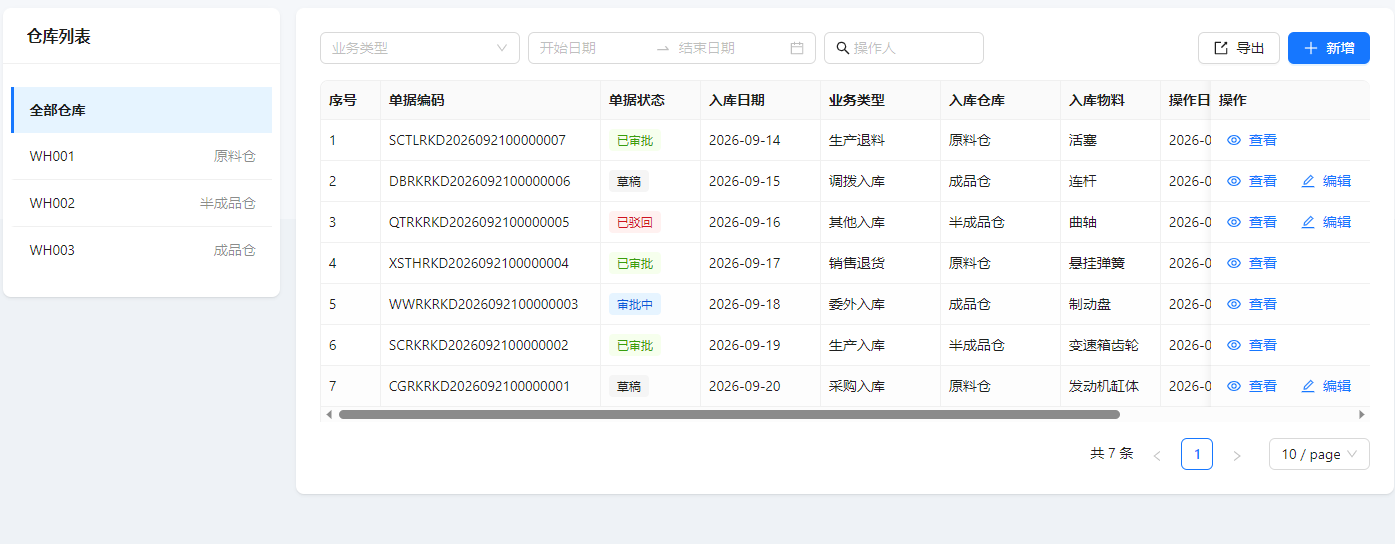Image resolution: width=1395 pixels, height=544 pixels.
Task: Click the plus icon in 新增 button
Action: click(1311, 48)
